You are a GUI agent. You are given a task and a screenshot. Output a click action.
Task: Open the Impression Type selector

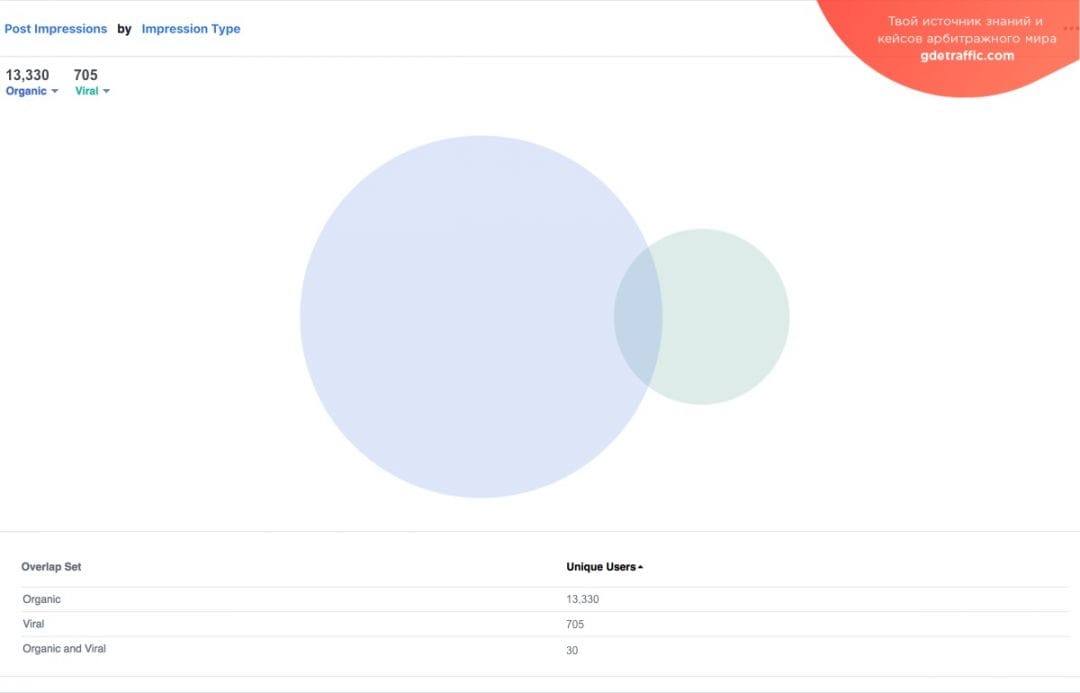(191, 29)
